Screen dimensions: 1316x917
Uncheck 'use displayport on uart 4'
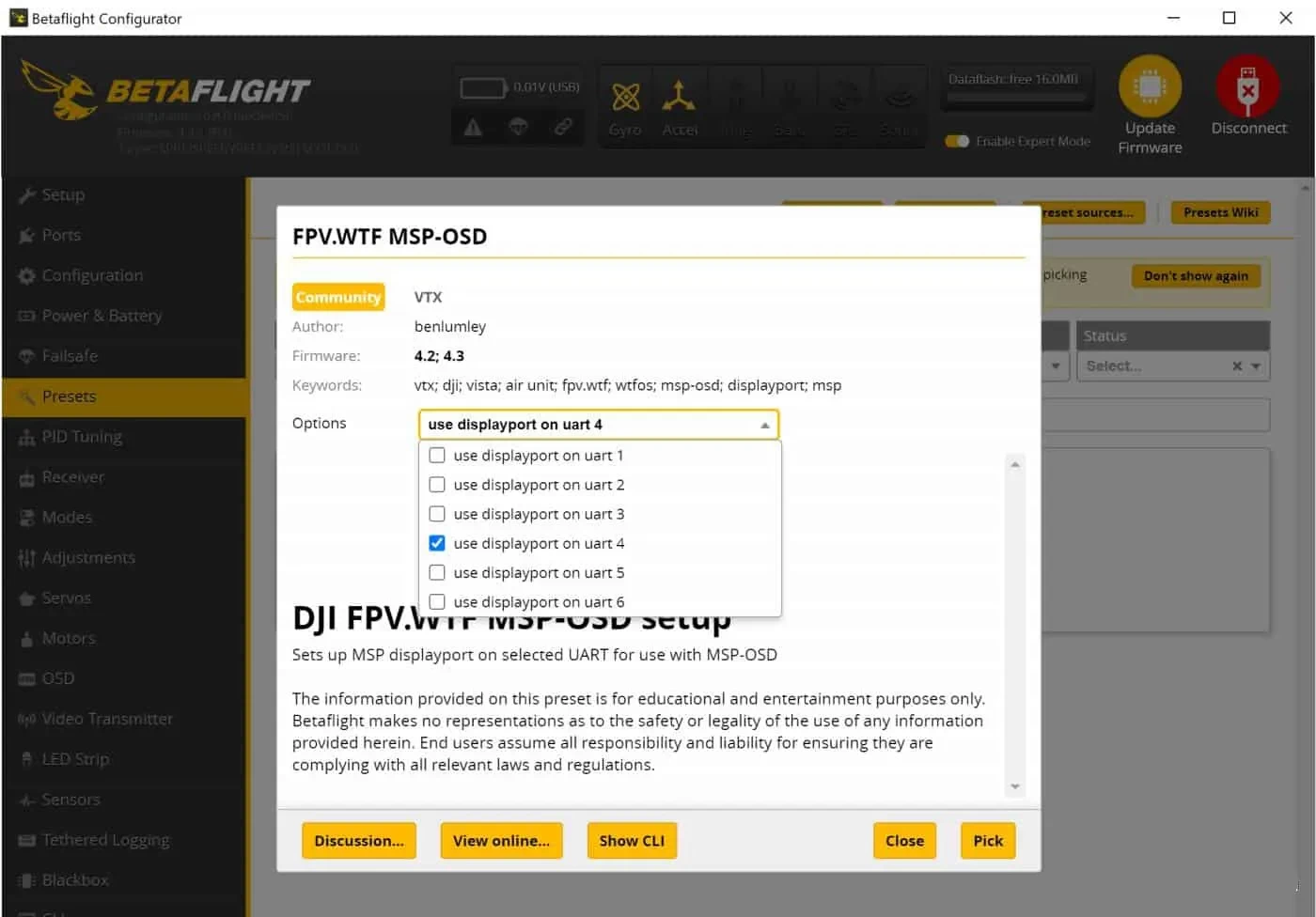click(x=437, y=543)
